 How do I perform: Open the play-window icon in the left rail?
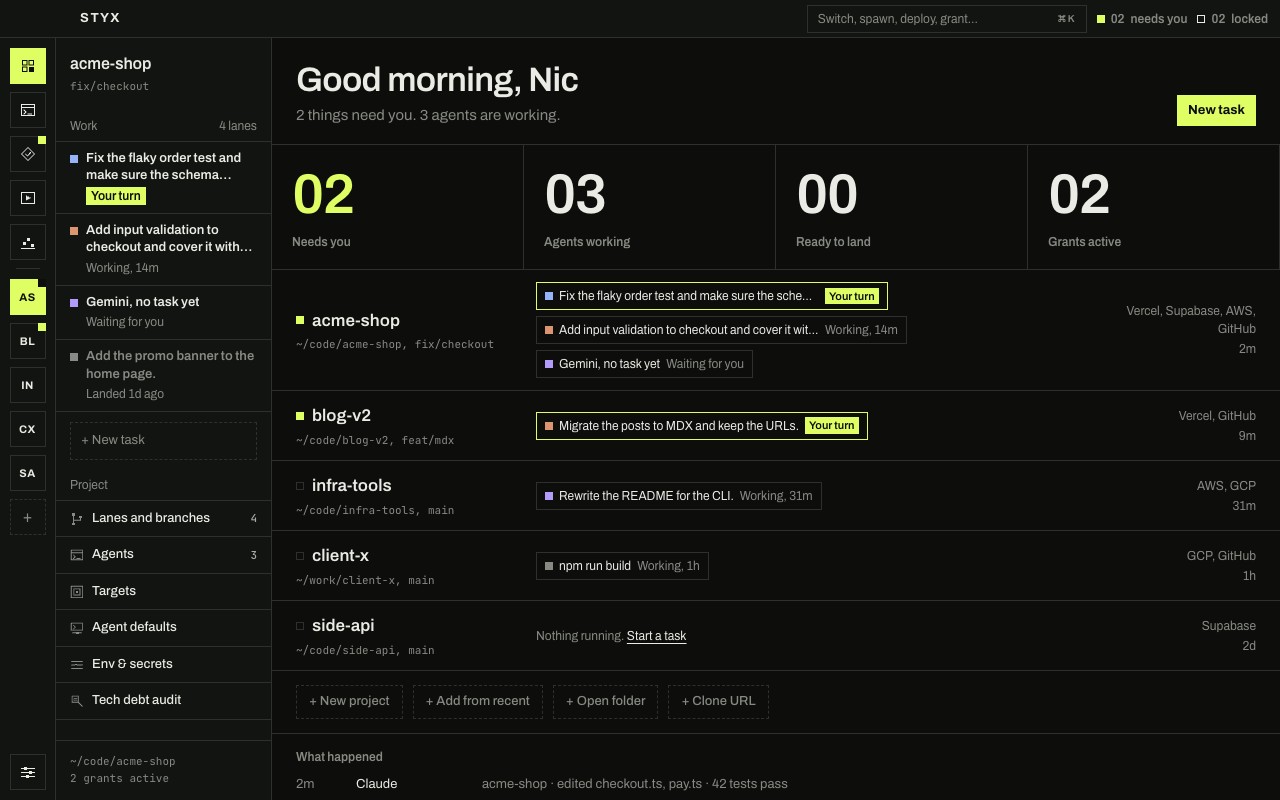click(x=28, y=198)
